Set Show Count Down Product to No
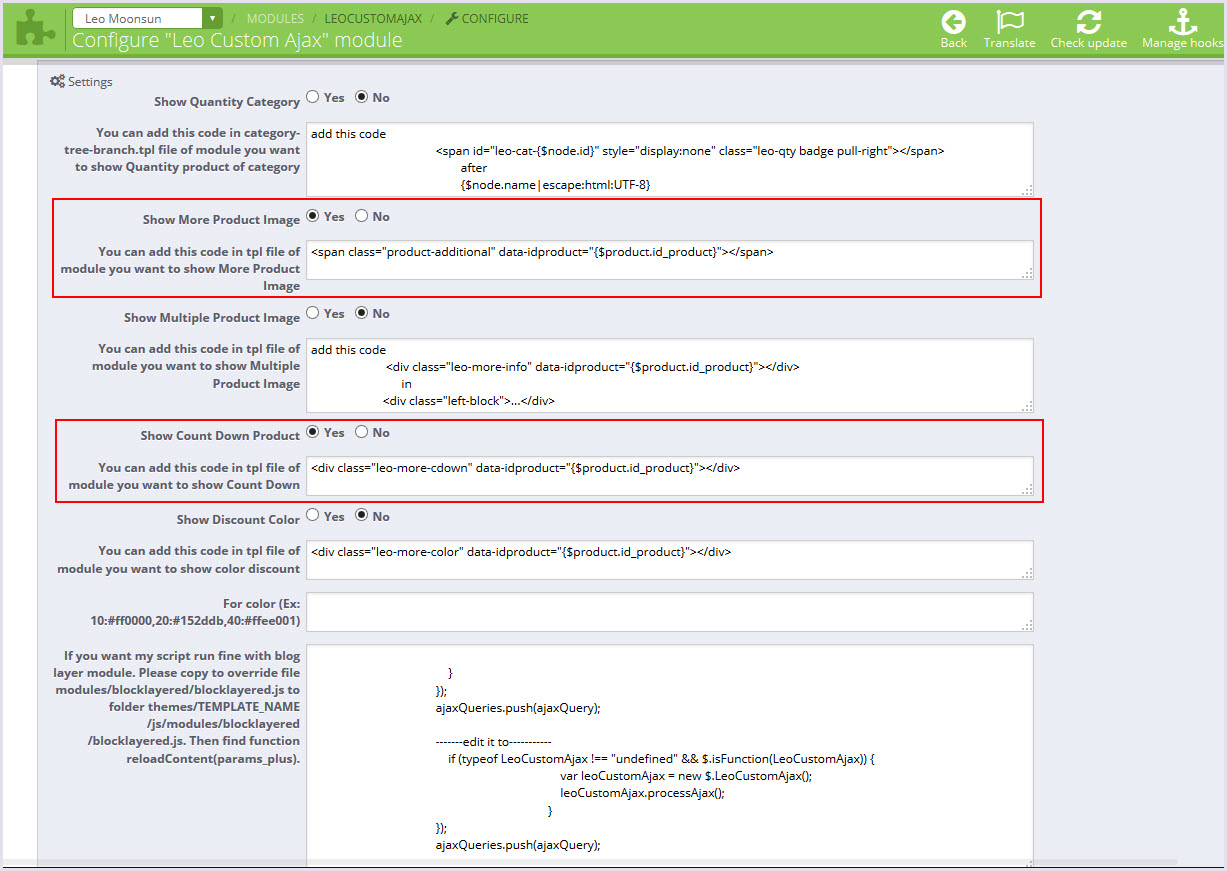1227x871 pixels. pos(362,432)
